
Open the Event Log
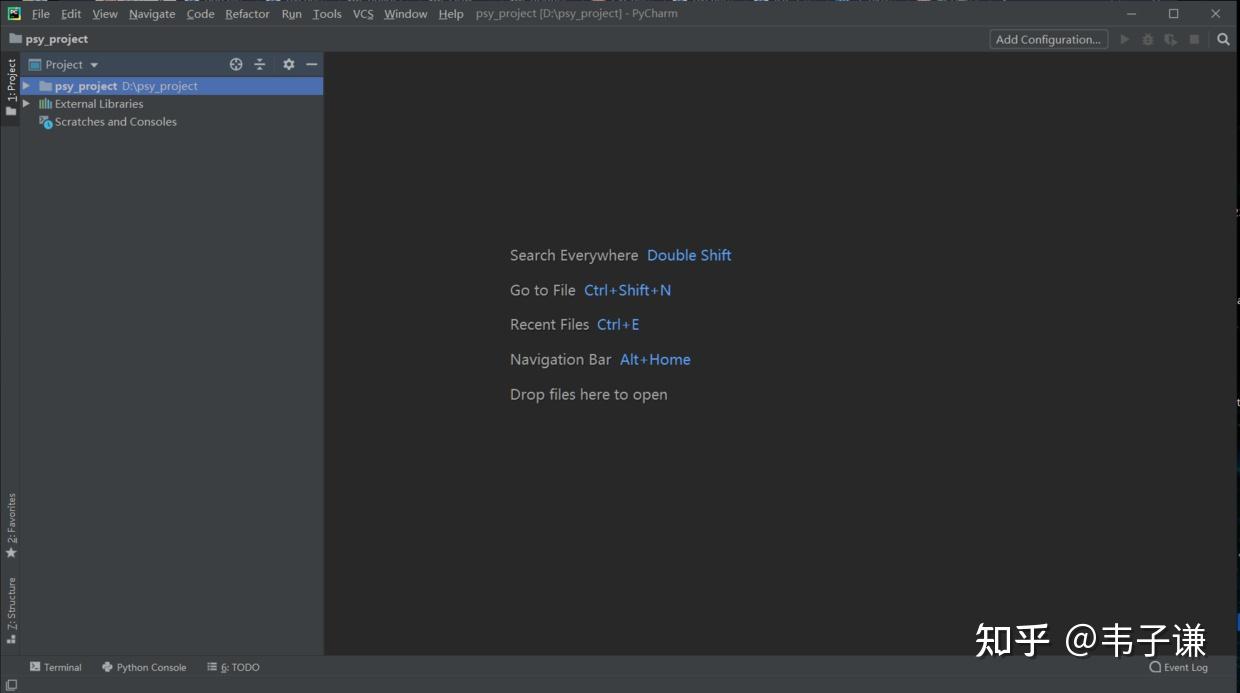coord(1178,667)
